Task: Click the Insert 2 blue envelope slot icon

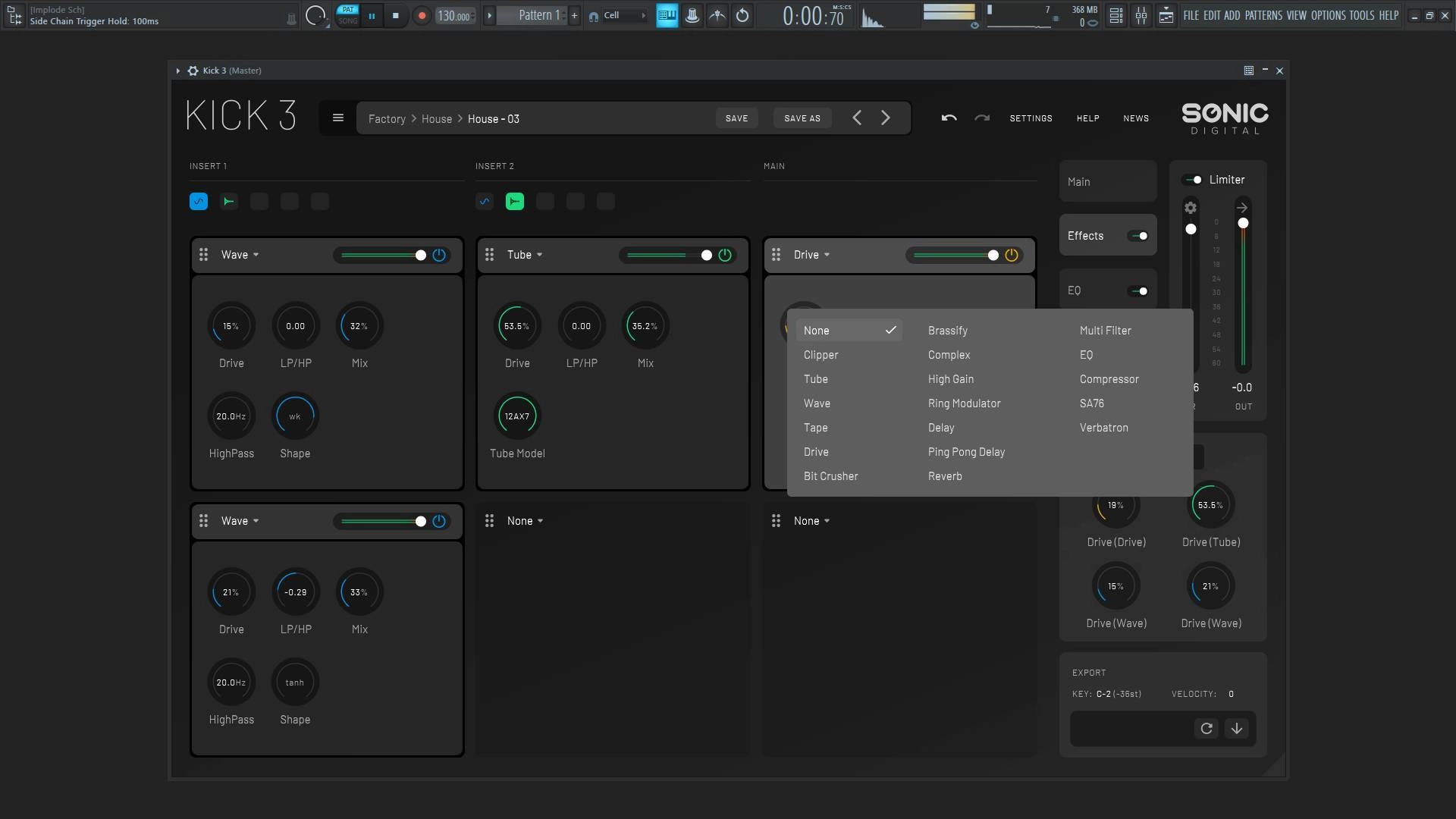Action: (x=485, y=202)
